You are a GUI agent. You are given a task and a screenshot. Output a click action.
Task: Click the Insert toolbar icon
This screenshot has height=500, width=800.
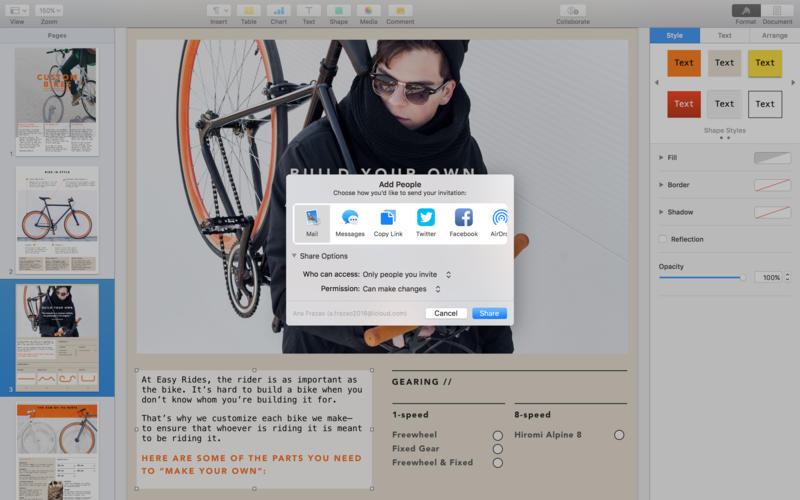click(x=218, y=11)
